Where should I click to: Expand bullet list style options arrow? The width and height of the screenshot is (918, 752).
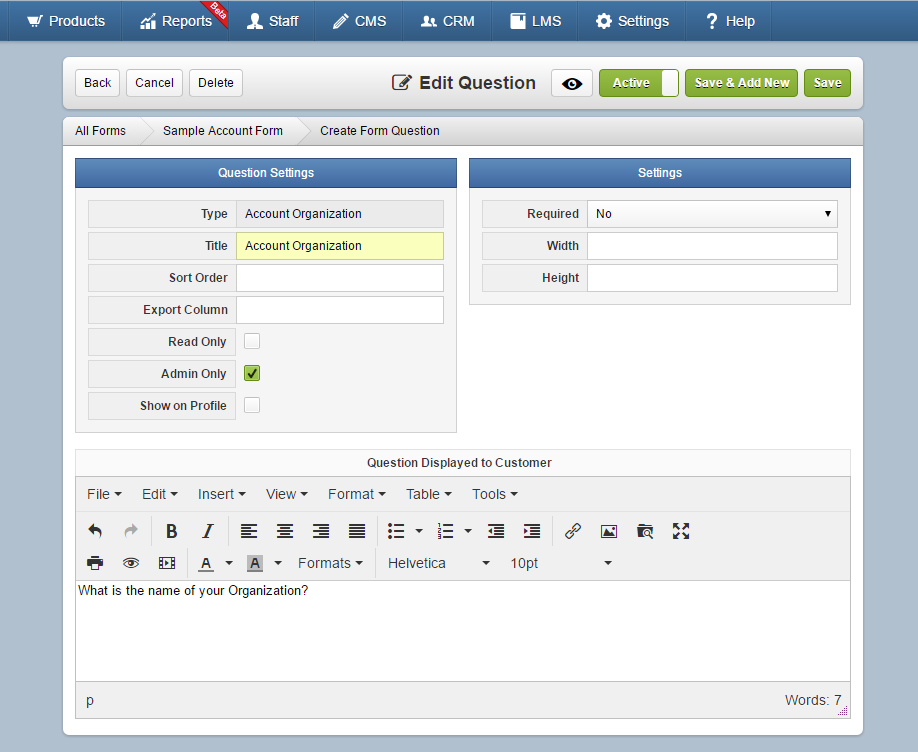[419, 531]
